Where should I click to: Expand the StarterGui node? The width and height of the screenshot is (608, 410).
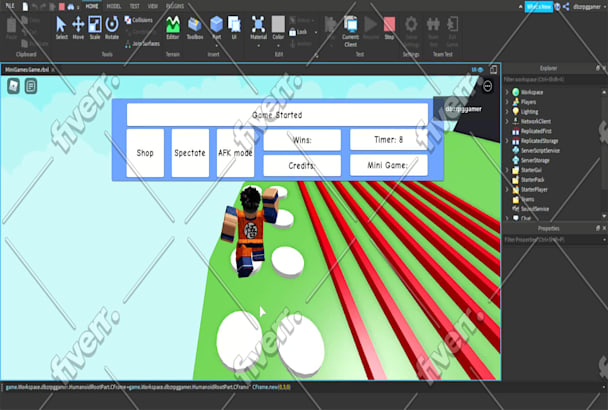pos(507,170)
